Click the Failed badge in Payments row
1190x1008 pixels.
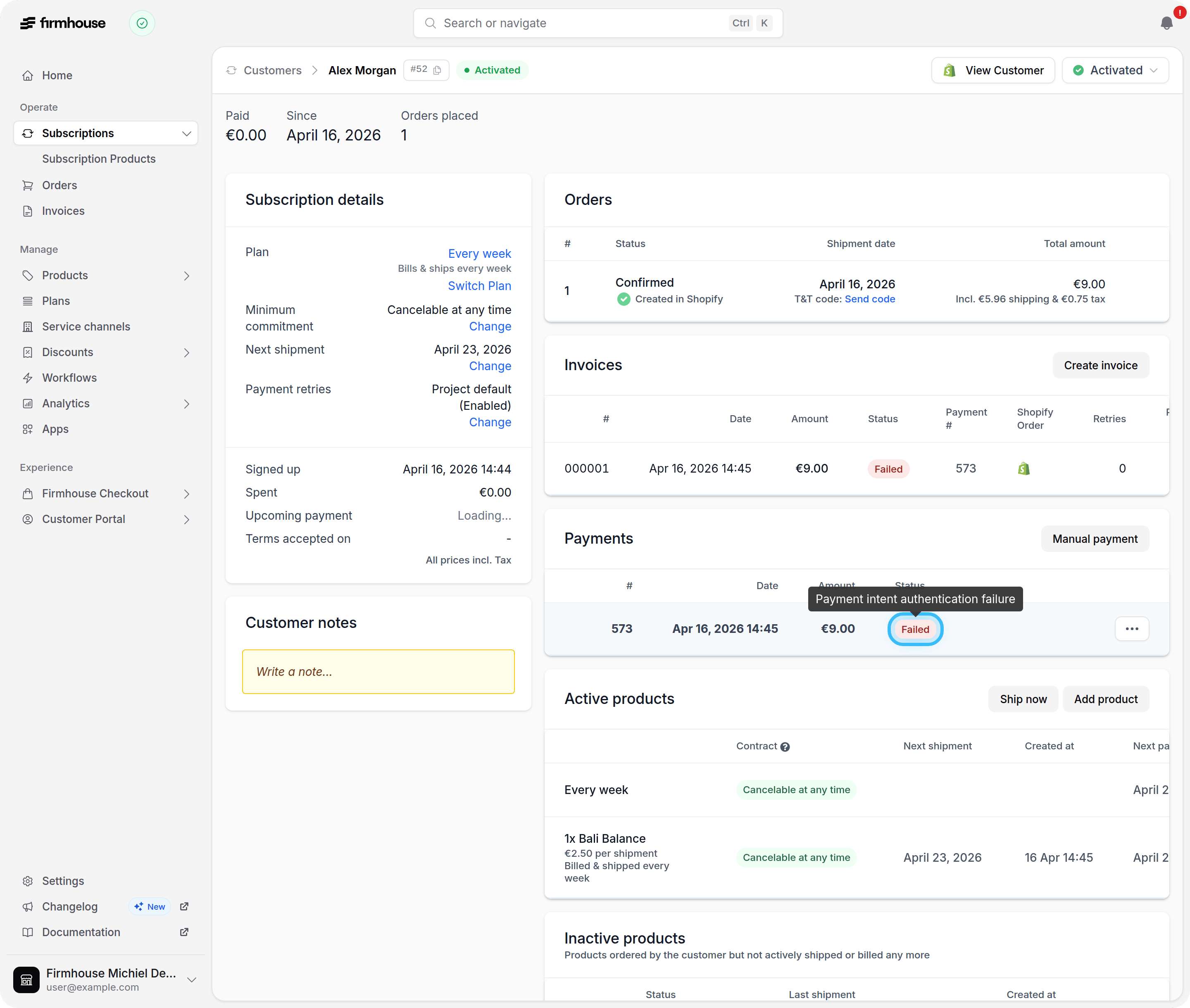[x=915, y=630]
